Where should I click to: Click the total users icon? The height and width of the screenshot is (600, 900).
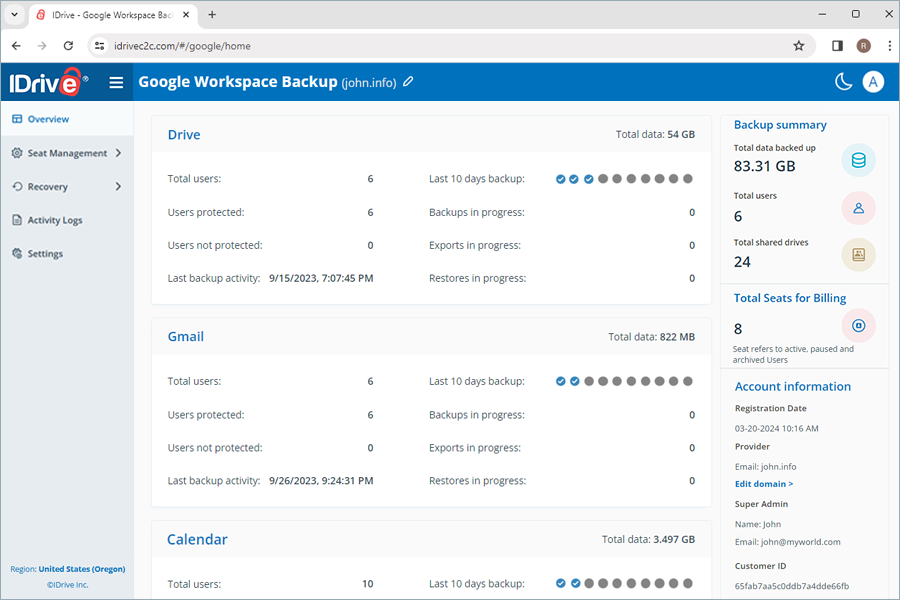(x=857, y=208)
